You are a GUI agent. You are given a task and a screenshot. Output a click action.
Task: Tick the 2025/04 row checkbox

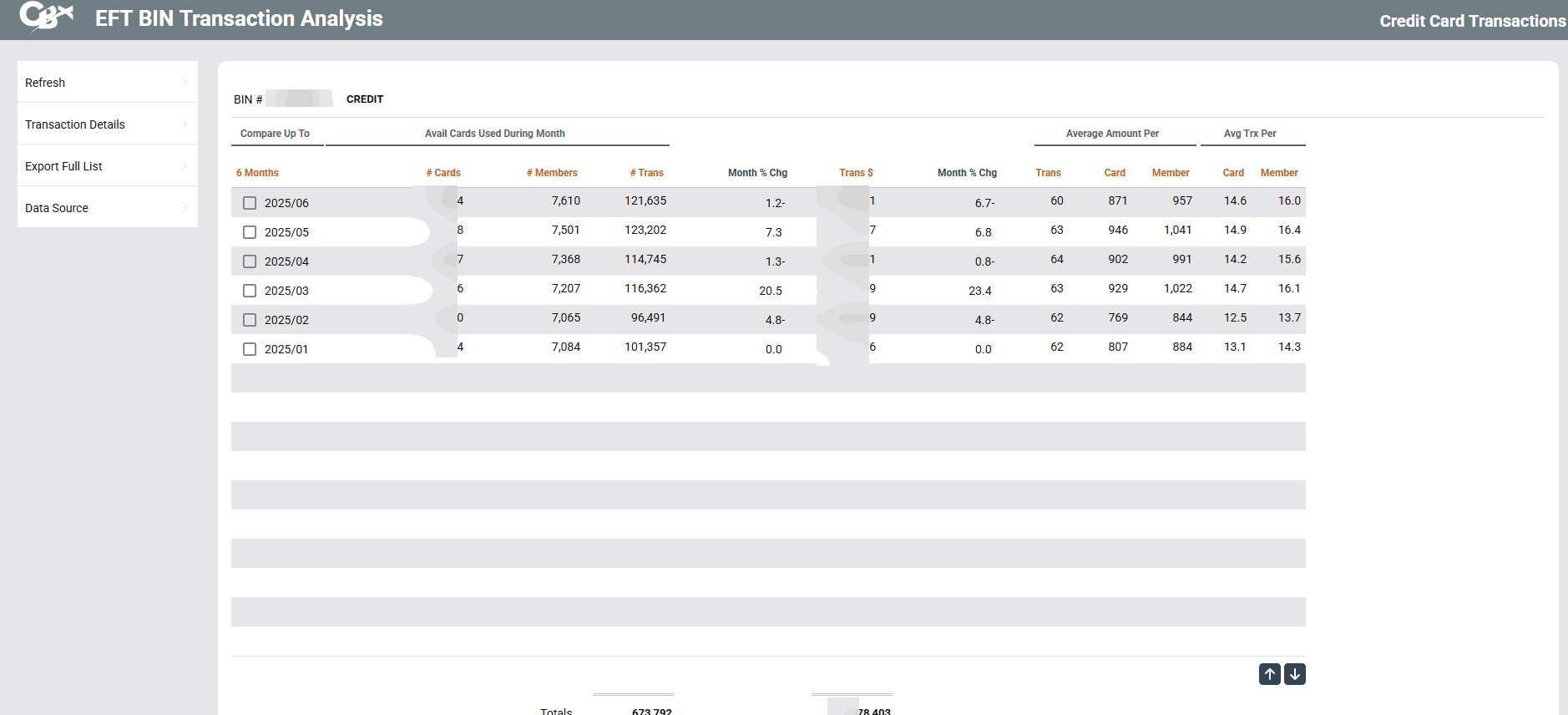click(x=250, y=261)
